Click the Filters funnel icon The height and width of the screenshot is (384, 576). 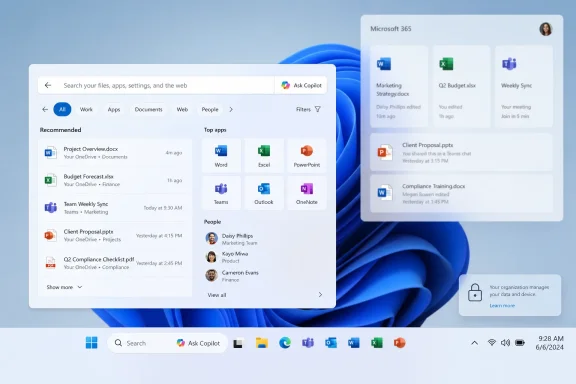click(318, 109)
